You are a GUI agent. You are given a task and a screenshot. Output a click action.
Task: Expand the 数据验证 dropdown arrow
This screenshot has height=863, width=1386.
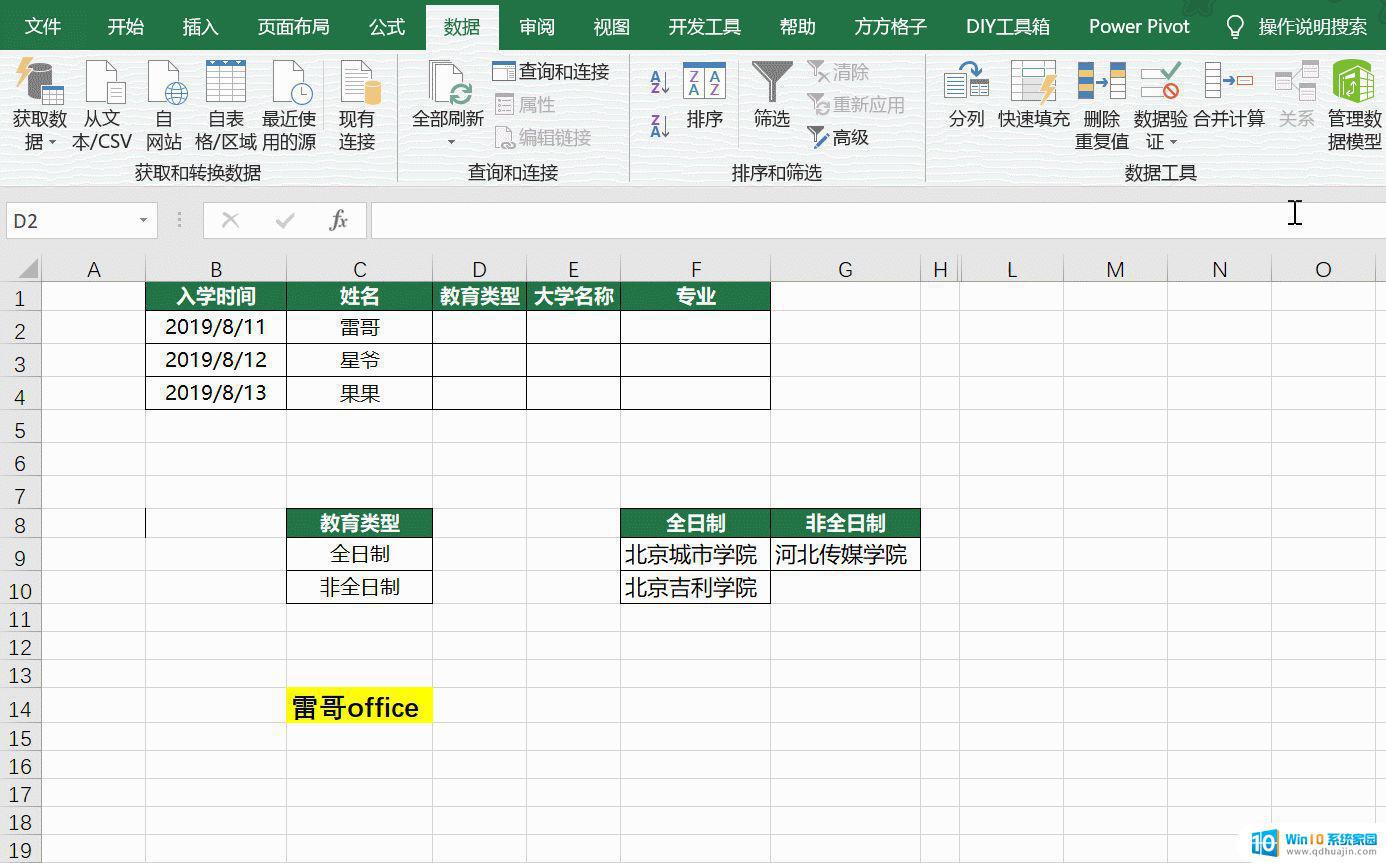[x=1172, y=143]
